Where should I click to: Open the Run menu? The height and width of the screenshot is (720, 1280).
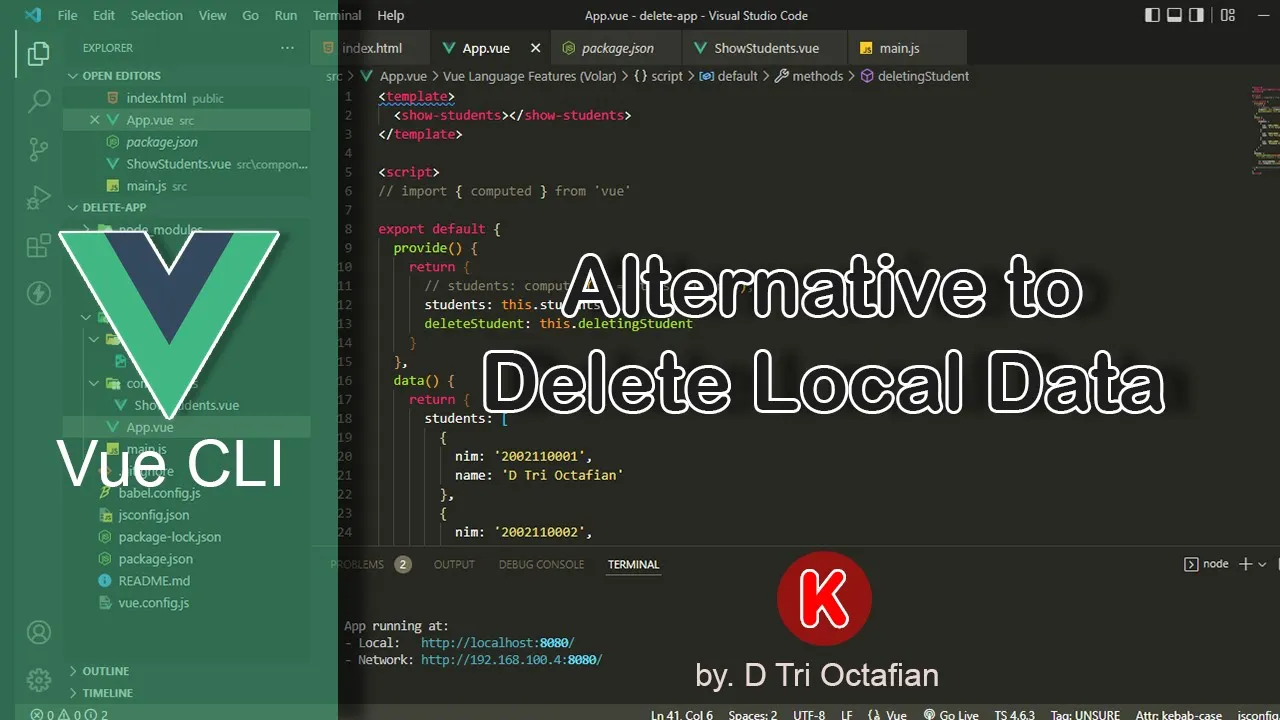click(286, 15)
